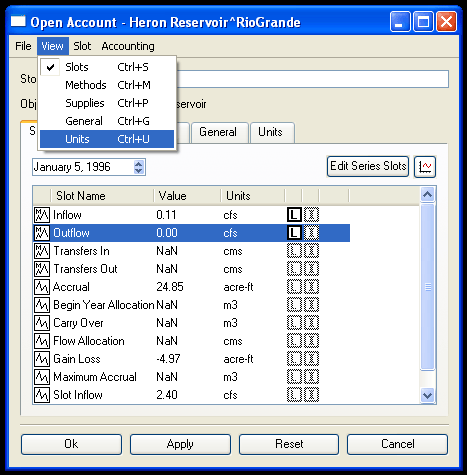The width and height of the screenshot is (467, 475).
Task: Click the slot icon for Transfers In
Action: 42,251
